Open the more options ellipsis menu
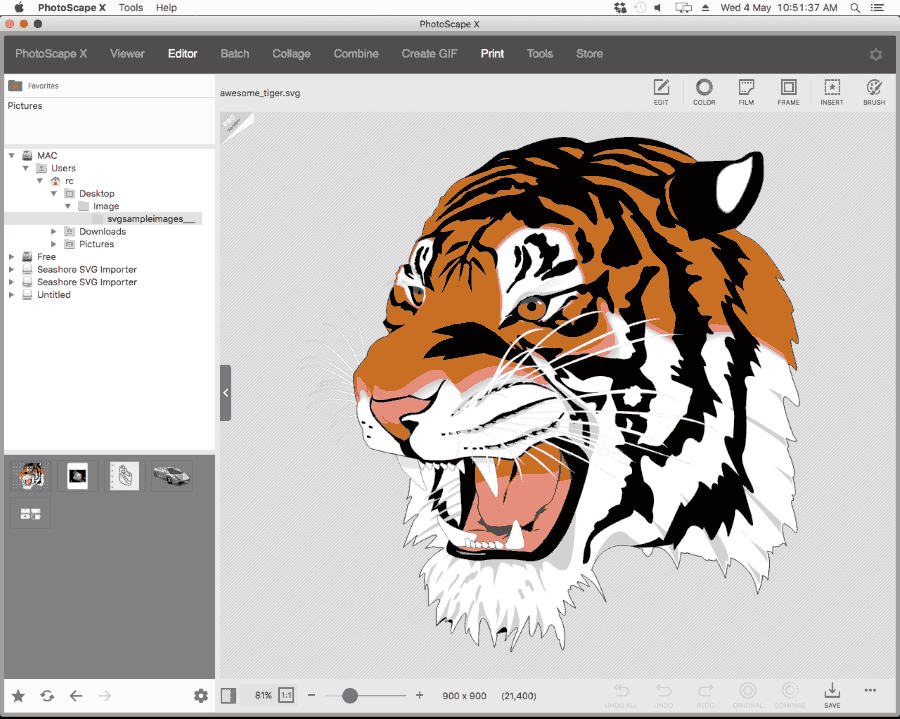This screenshot has height=719, width=900. pyautogui.click(x=870, y=690)
